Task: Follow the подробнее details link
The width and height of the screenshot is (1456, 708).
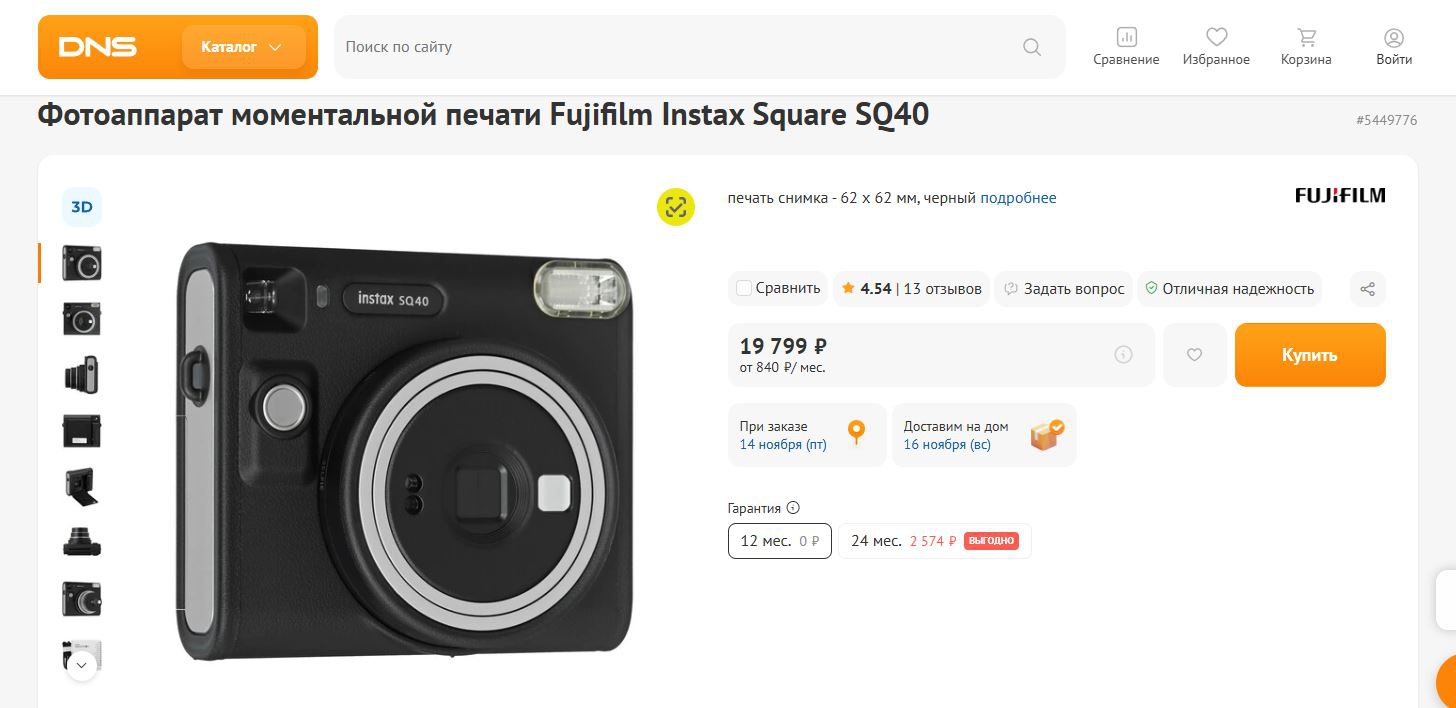Action: (1018, 198)
